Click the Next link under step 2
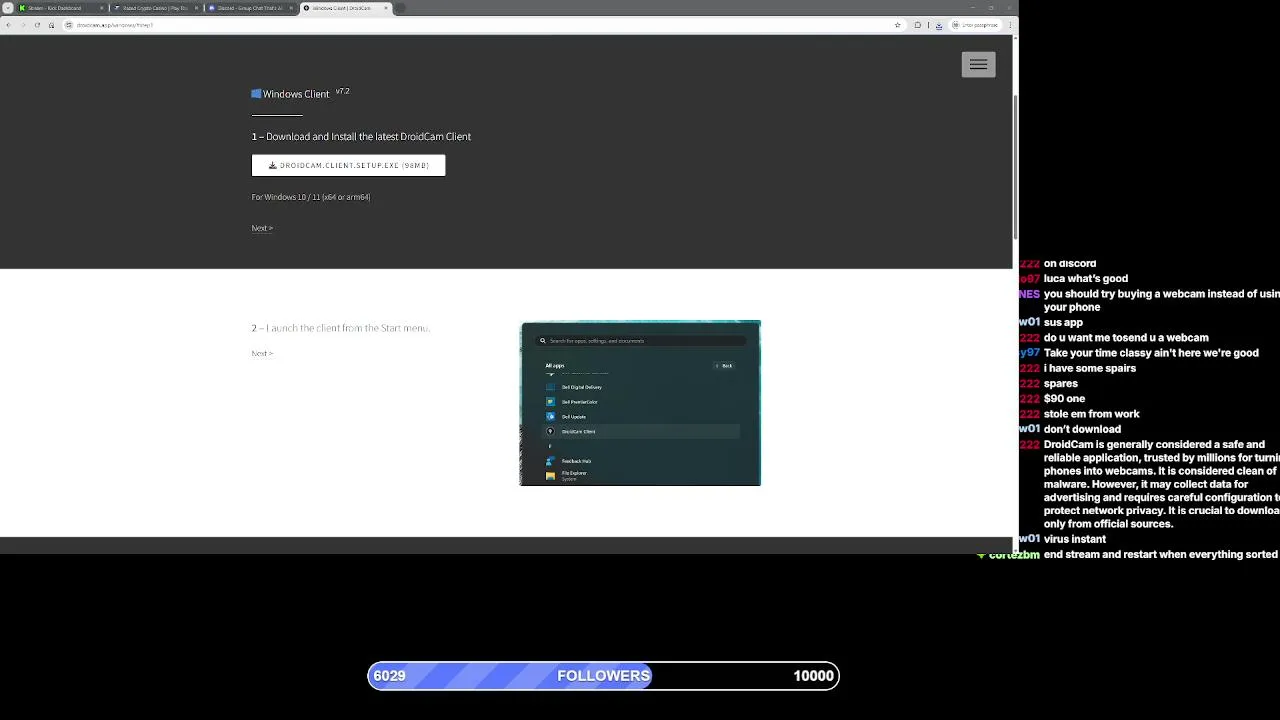1280x720 pixels. [x=262, y=353]
